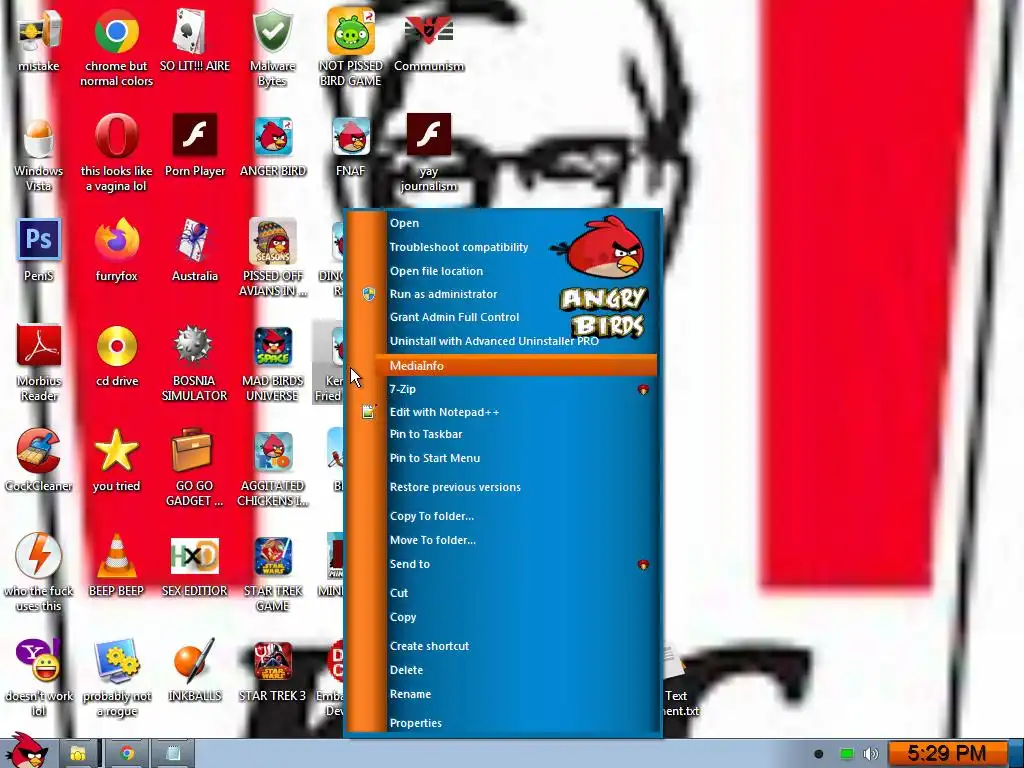1024x768 pixels.
Task: Open the notepad item on the taskbar
Action: (174, 754)
